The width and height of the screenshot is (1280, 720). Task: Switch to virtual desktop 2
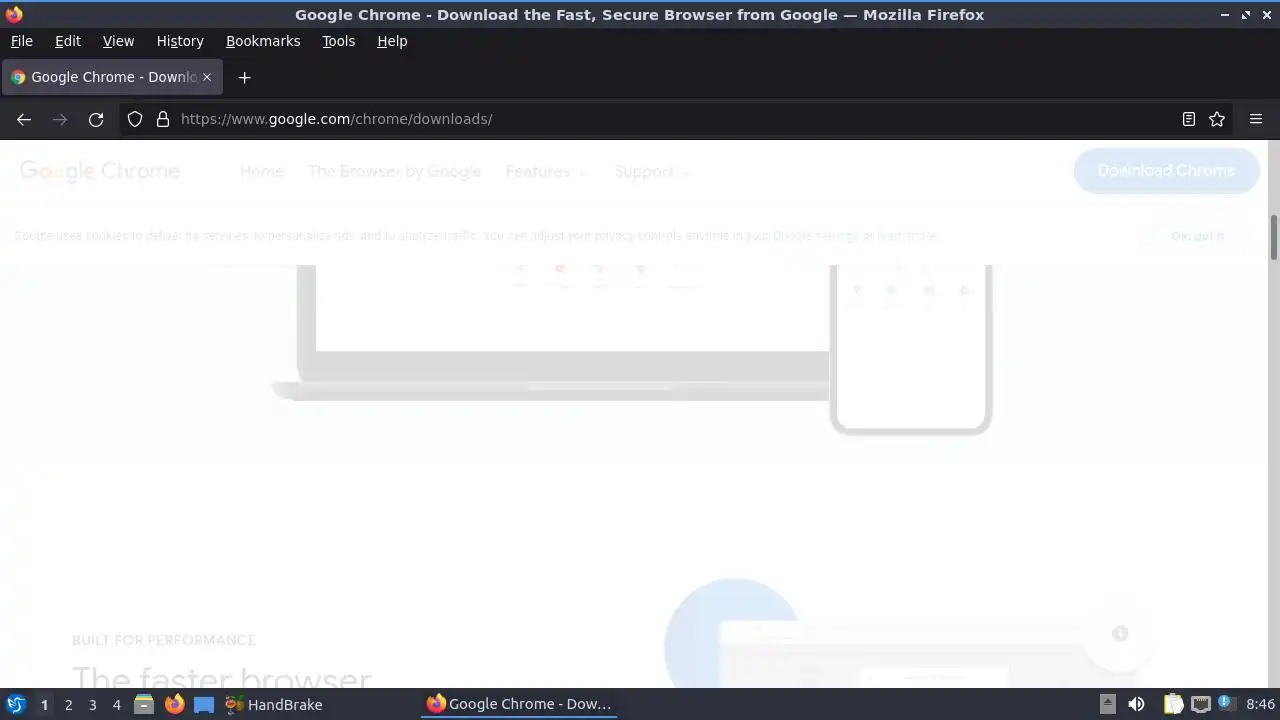(68, 705)
